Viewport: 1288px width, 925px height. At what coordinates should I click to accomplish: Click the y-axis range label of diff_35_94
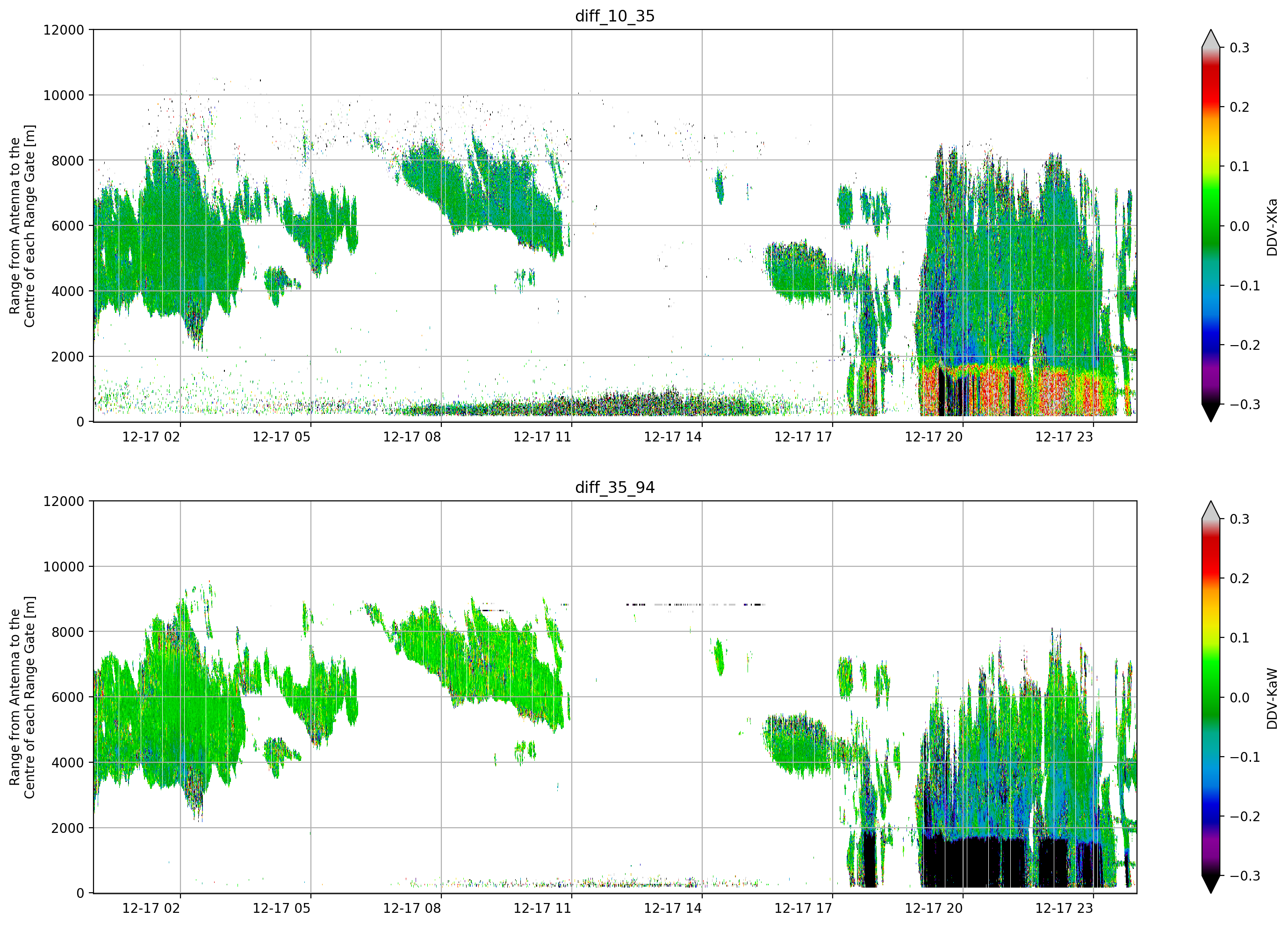[22, 697]
